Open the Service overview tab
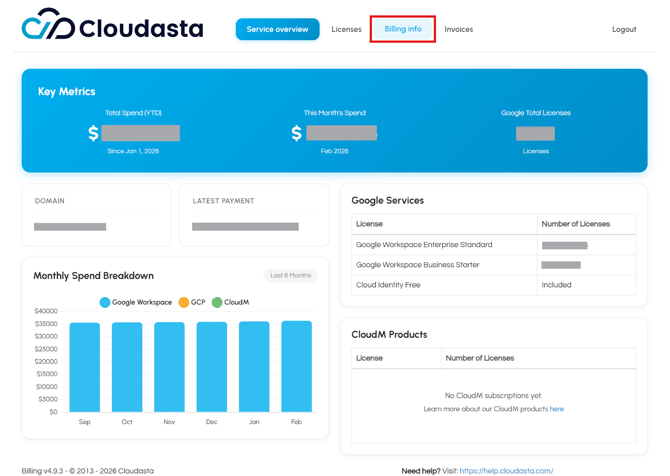This screenshot has width=670, height=476. (277, 29)
